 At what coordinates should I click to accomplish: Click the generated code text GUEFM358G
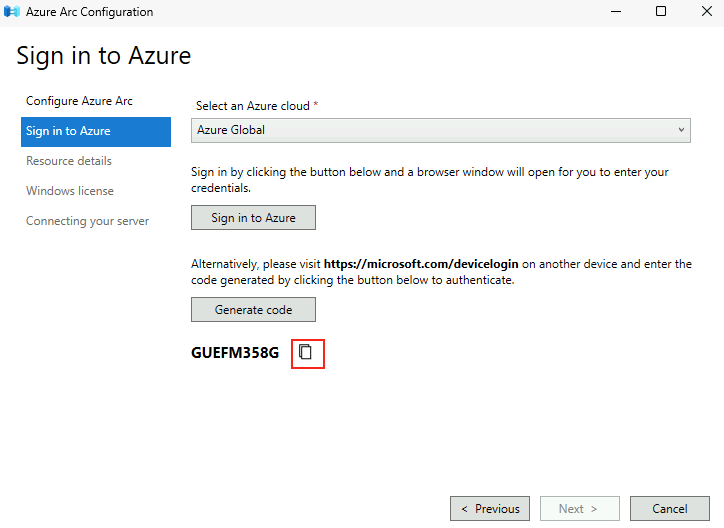pos(235,353)
